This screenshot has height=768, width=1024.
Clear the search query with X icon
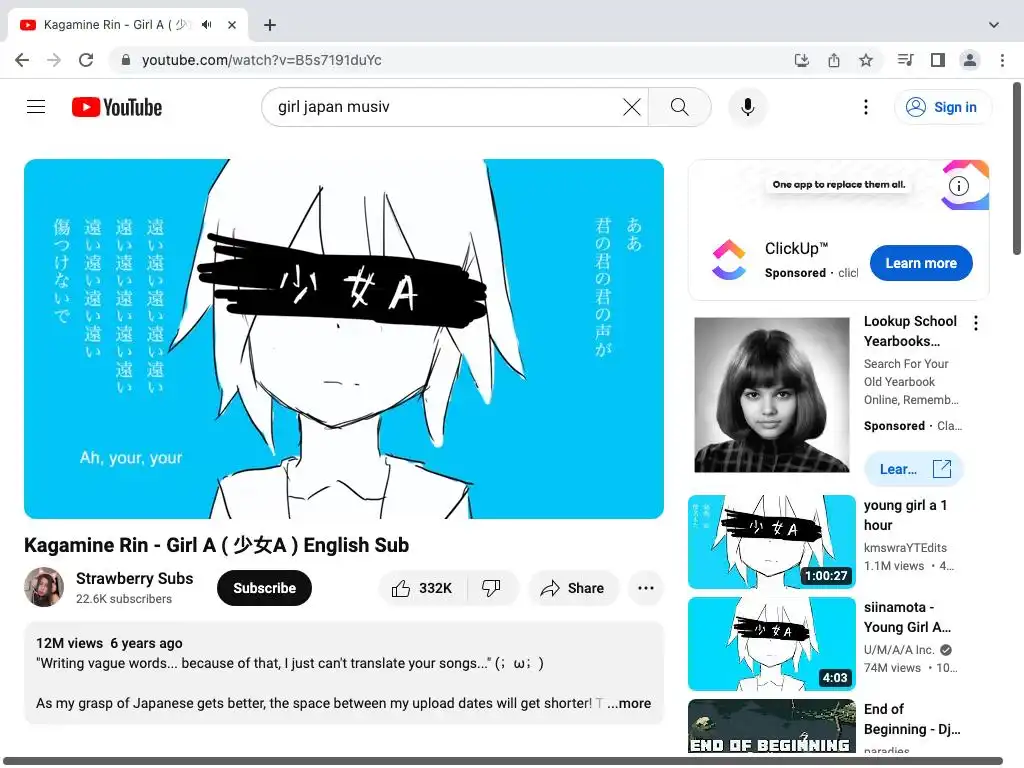pos(632,107)
